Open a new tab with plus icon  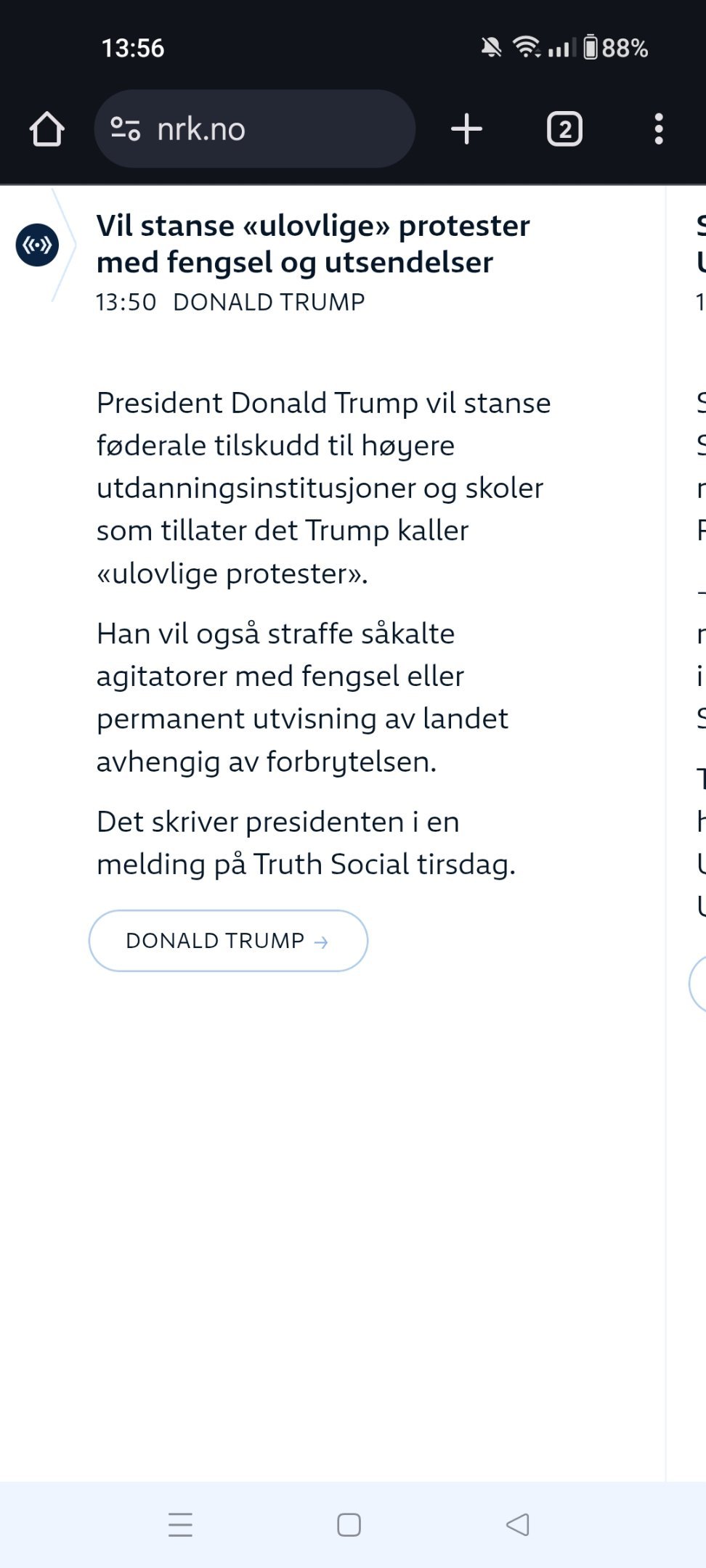point(466,129)
